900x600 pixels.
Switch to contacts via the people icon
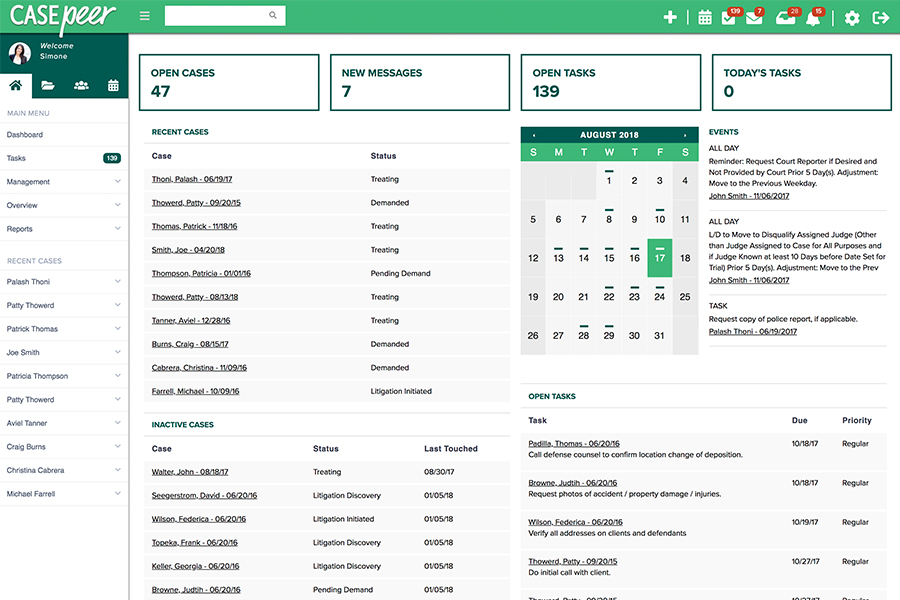pos(80,85)
